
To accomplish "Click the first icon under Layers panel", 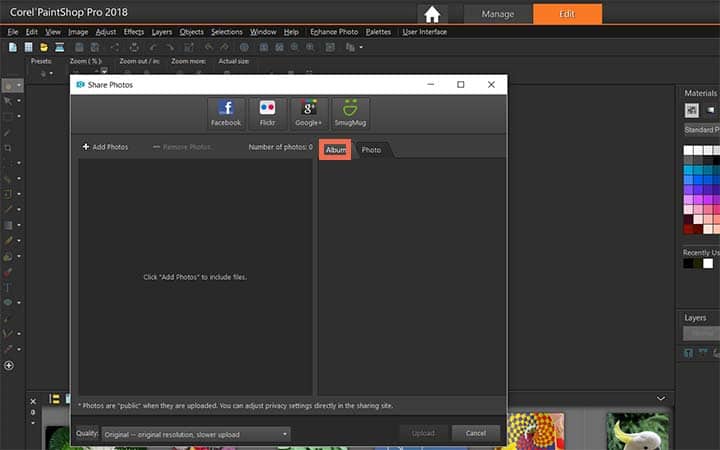I will [x=688, y=353].
